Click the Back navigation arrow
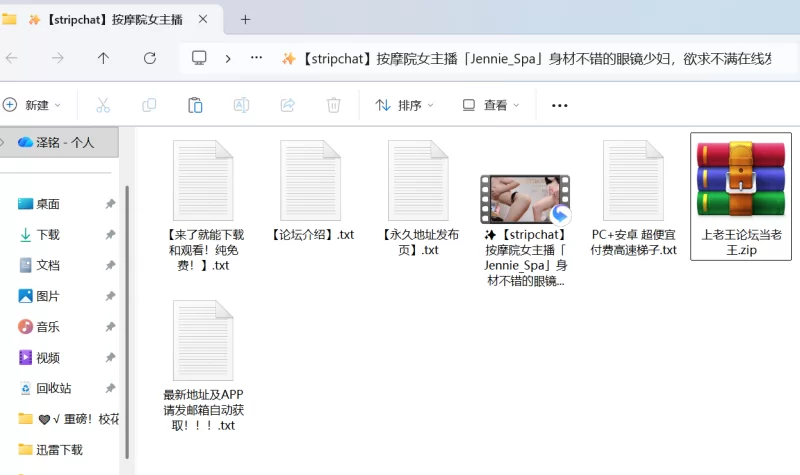 (x=11, y=58)
